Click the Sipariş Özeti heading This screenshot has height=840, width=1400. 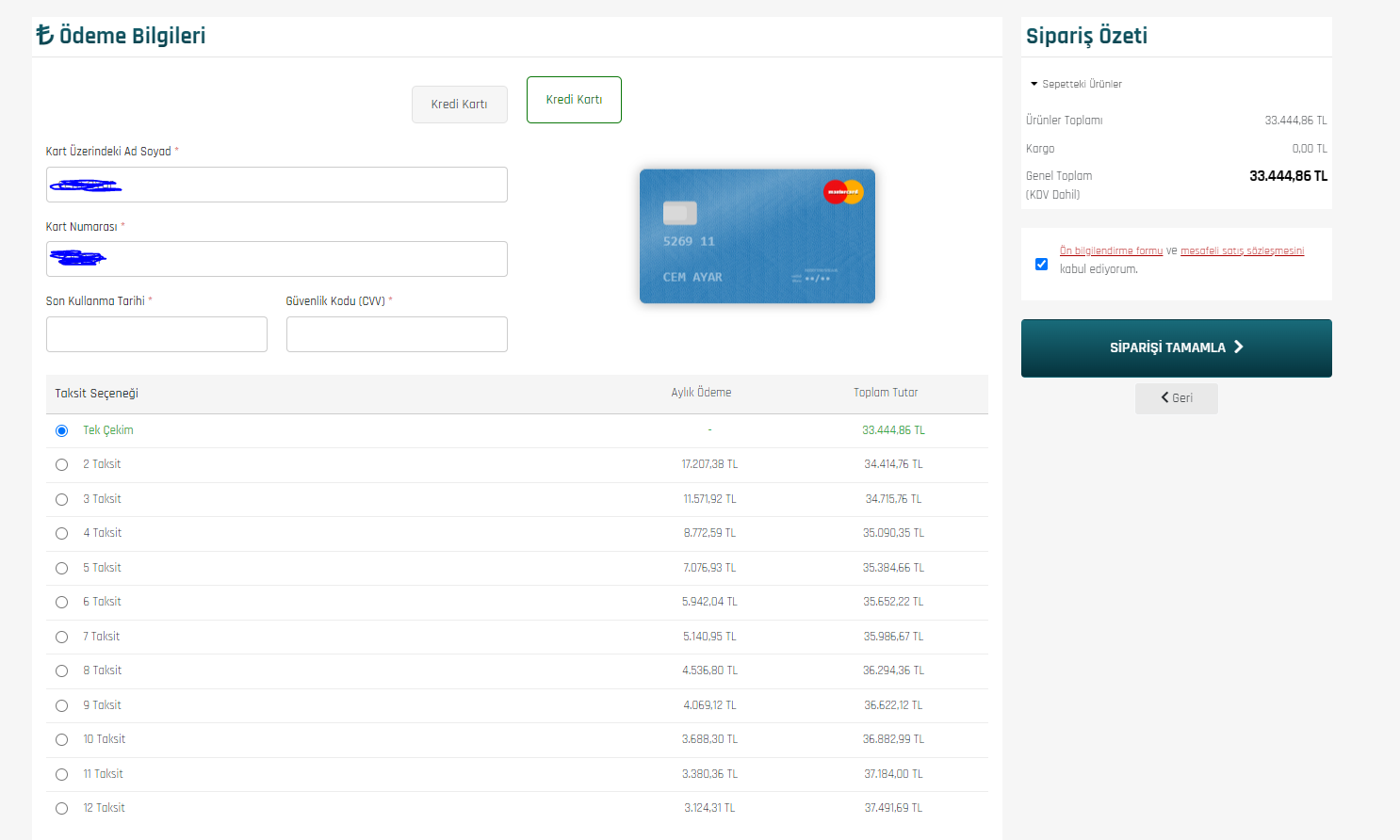pos(1086,36)
